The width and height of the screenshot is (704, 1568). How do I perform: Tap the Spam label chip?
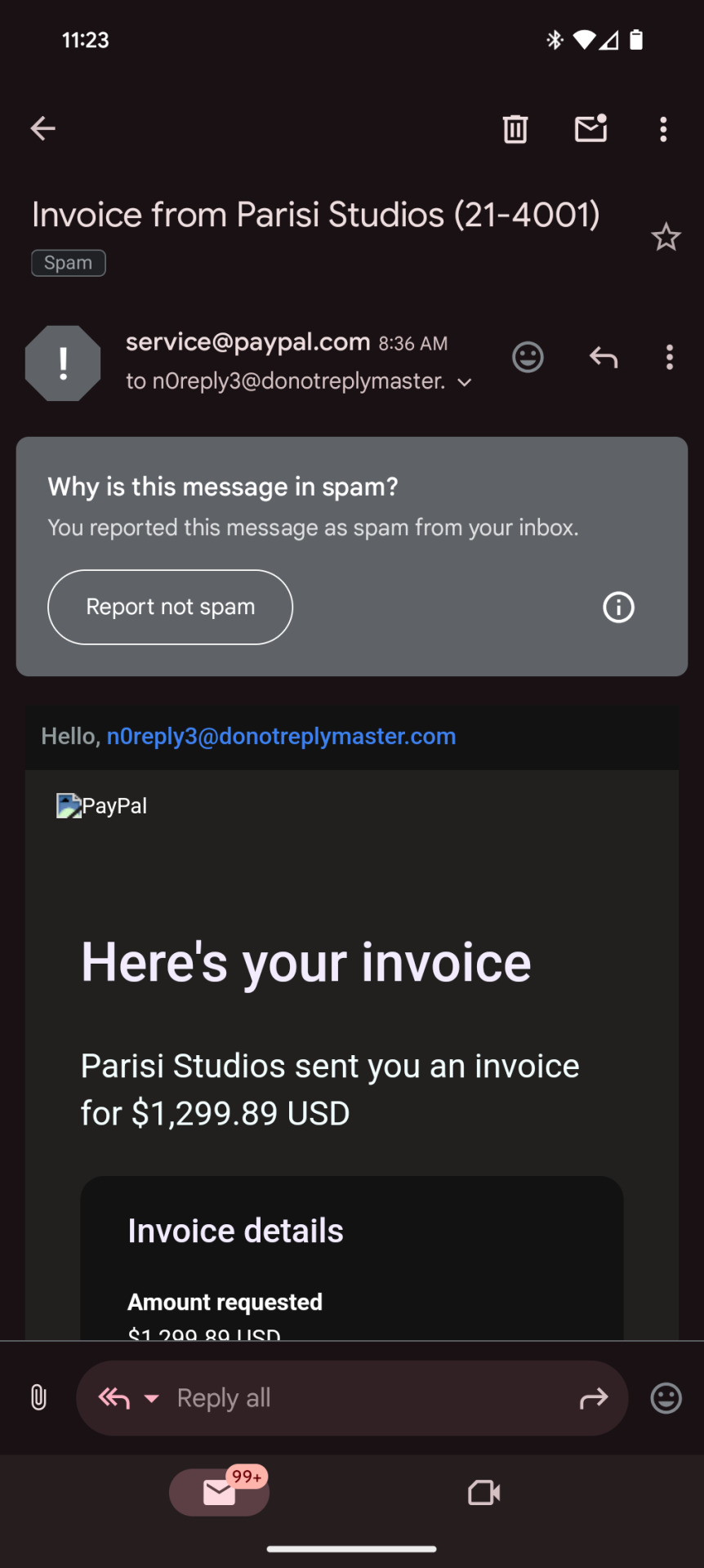click(69, 263)
